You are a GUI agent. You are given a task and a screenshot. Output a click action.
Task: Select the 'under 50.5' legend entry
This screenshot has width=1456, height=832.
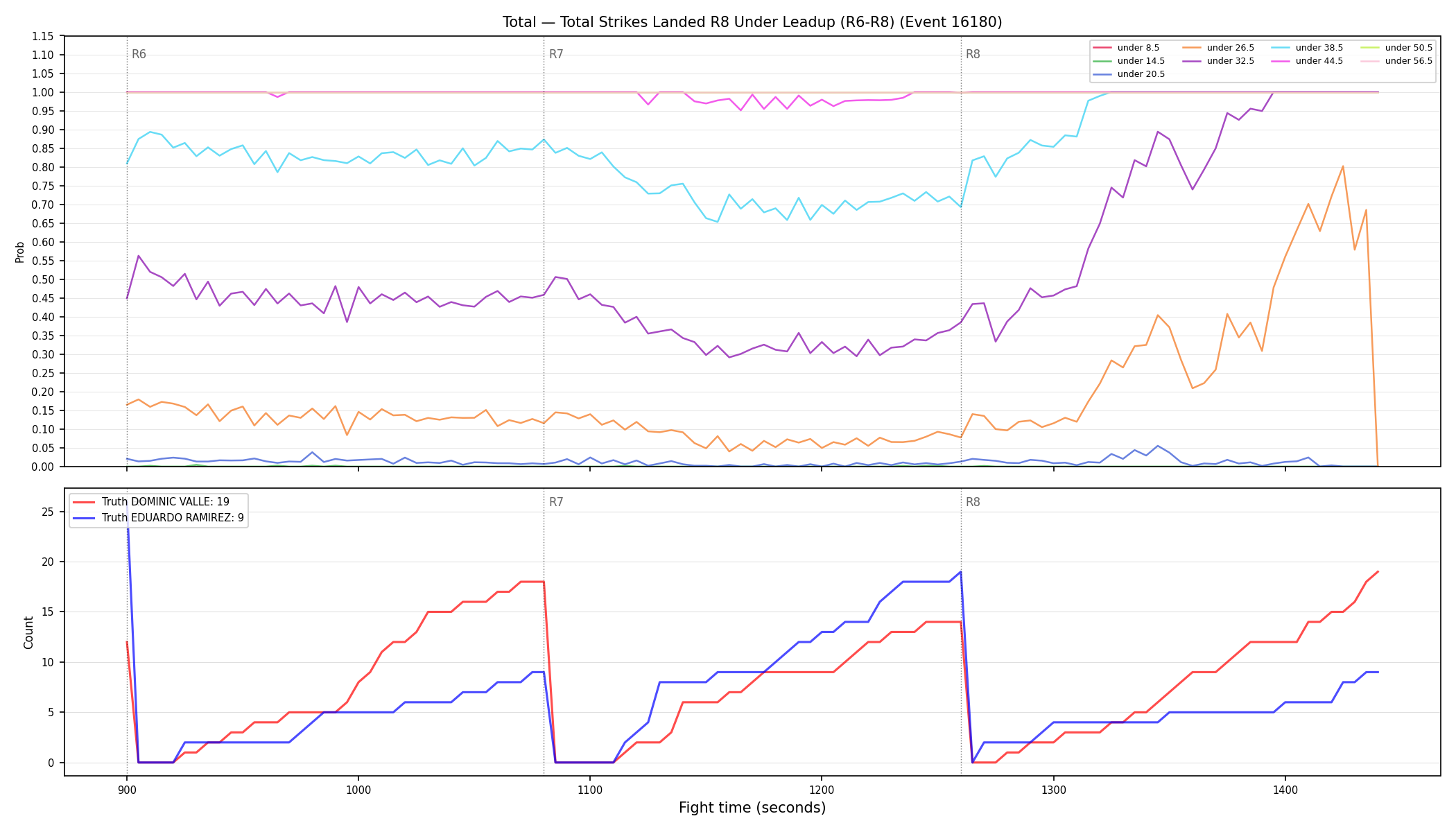coord(1396,48)
